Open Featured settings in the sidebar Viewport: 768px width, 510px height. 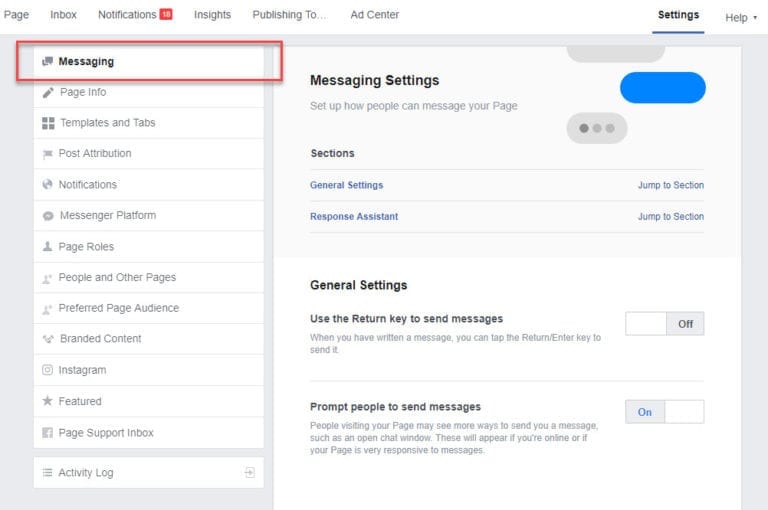point(149,401)
